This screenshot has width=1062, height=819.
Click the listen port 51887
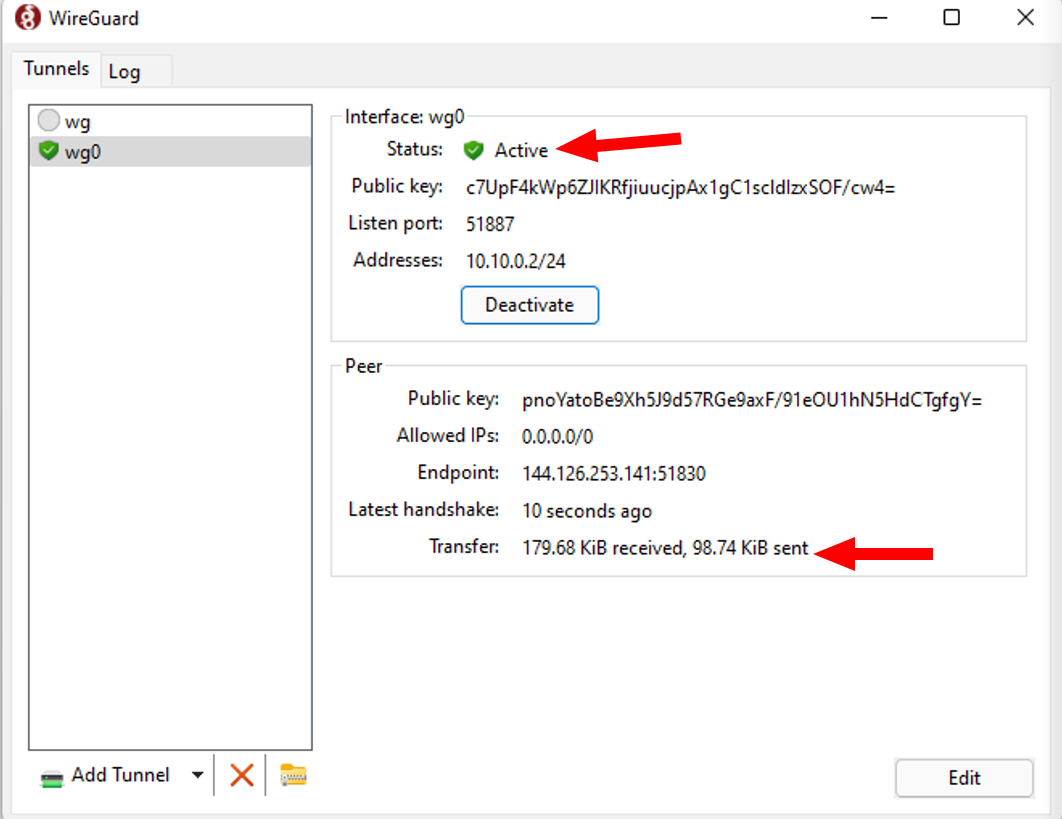[490, 224]
